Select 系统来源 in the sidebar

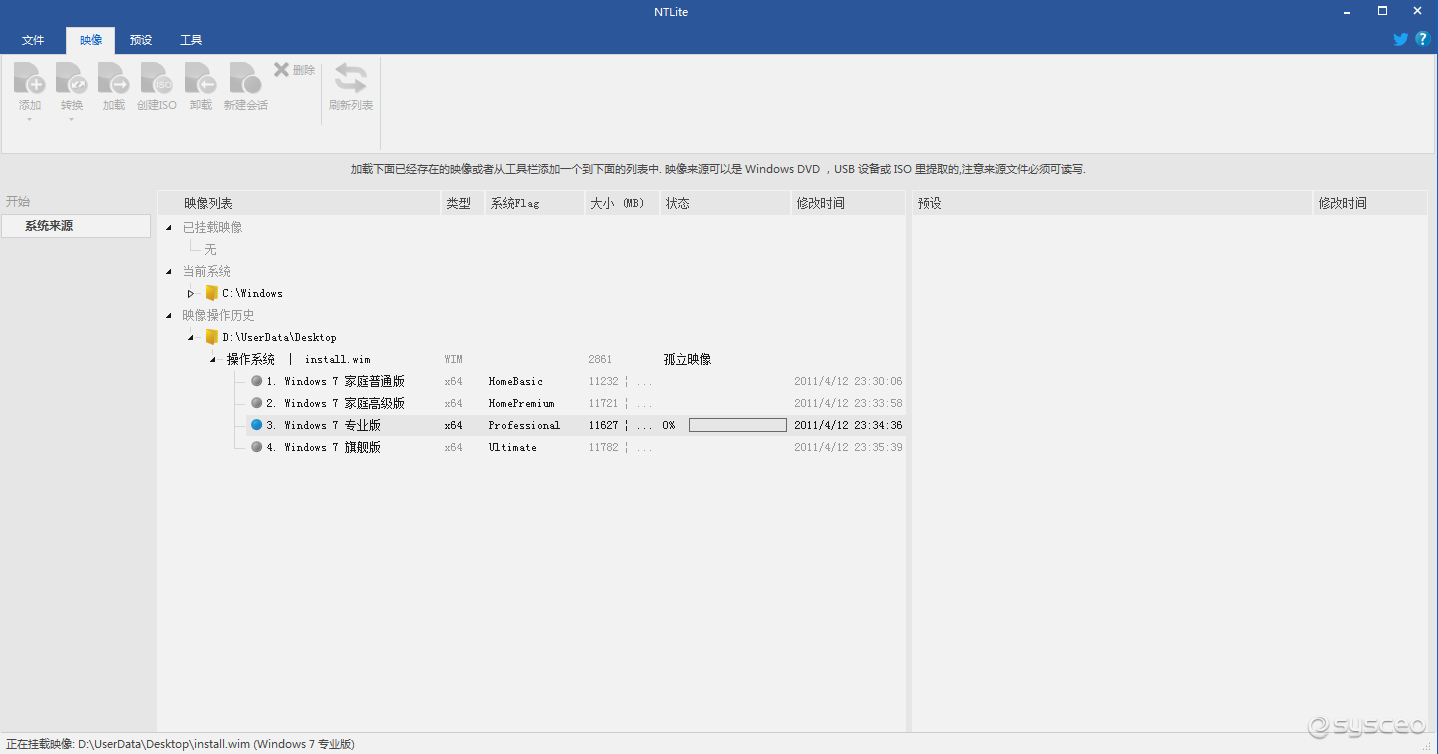click(76, 226)
